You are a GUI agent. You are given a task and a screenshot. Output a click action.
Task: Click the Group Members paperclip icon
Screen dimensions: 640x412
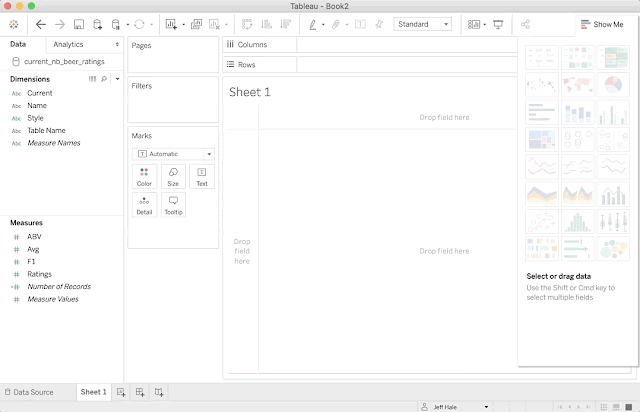(336, 24)
